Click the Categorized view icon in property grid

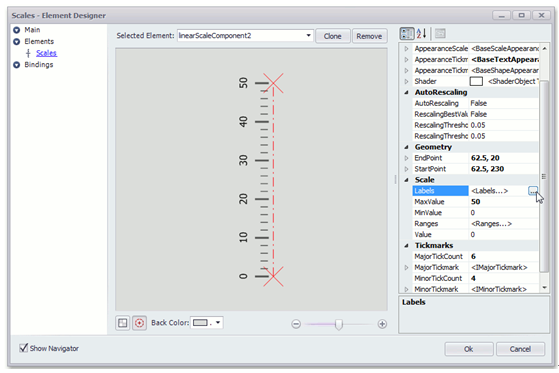tap(407, 34)
